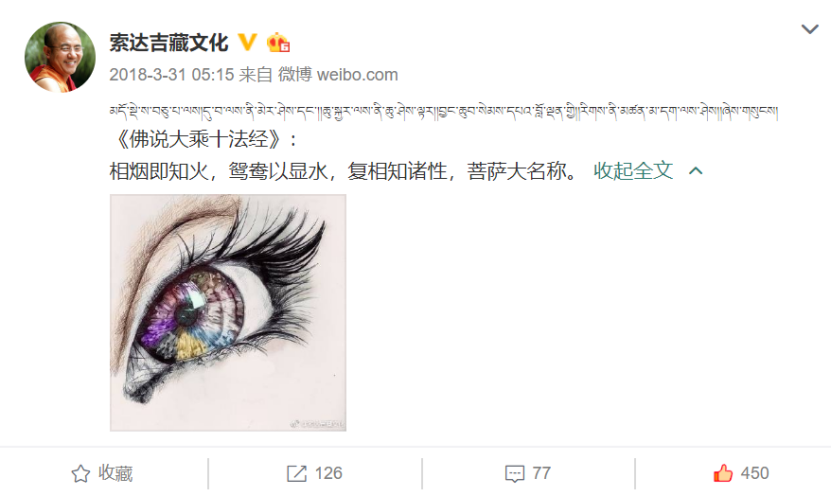Screen dimensions: 831x496
Task: Enlarge the colorful eye drawing thumbnail
Action: coord(228,313)
